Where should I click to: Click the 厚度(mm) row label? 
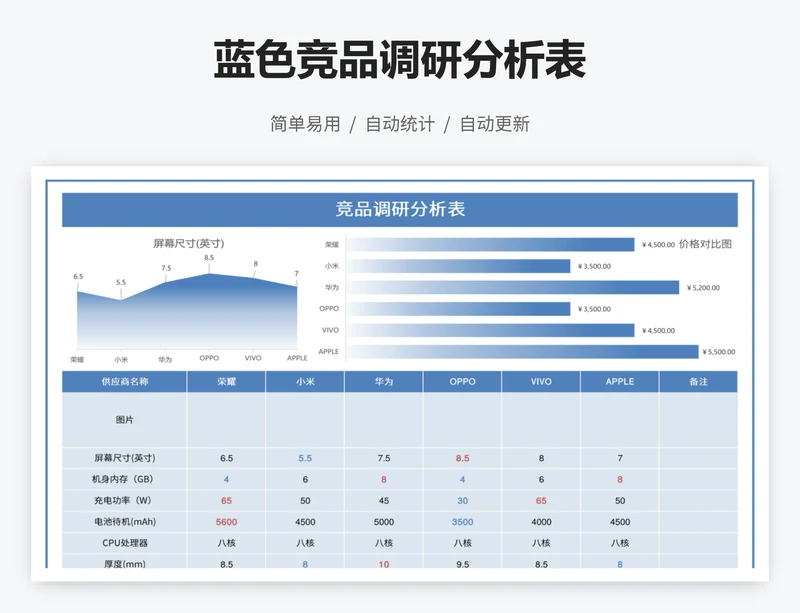[124, 562]
